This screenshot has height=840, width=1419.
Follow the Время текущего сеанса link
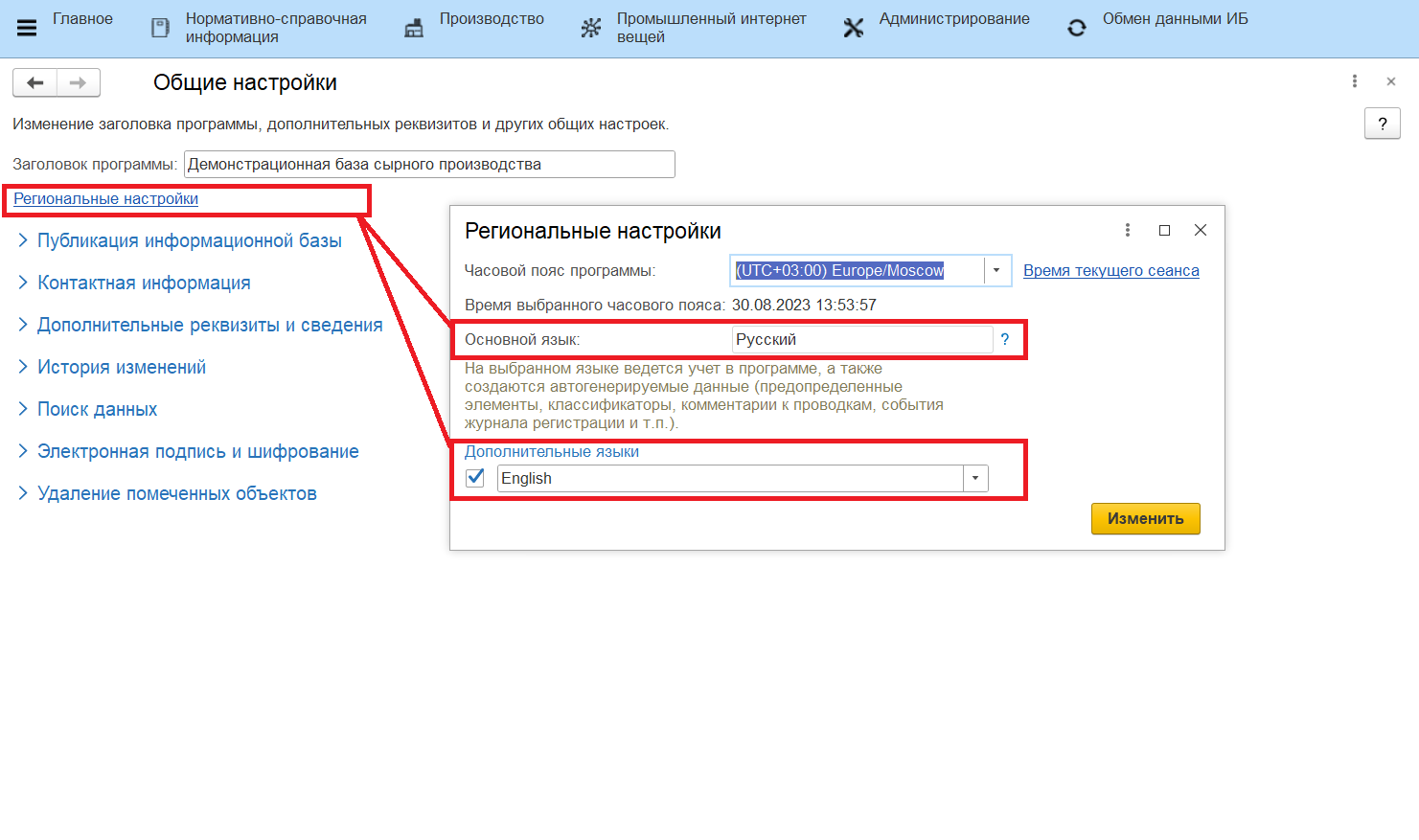[x=1110, y=271]
